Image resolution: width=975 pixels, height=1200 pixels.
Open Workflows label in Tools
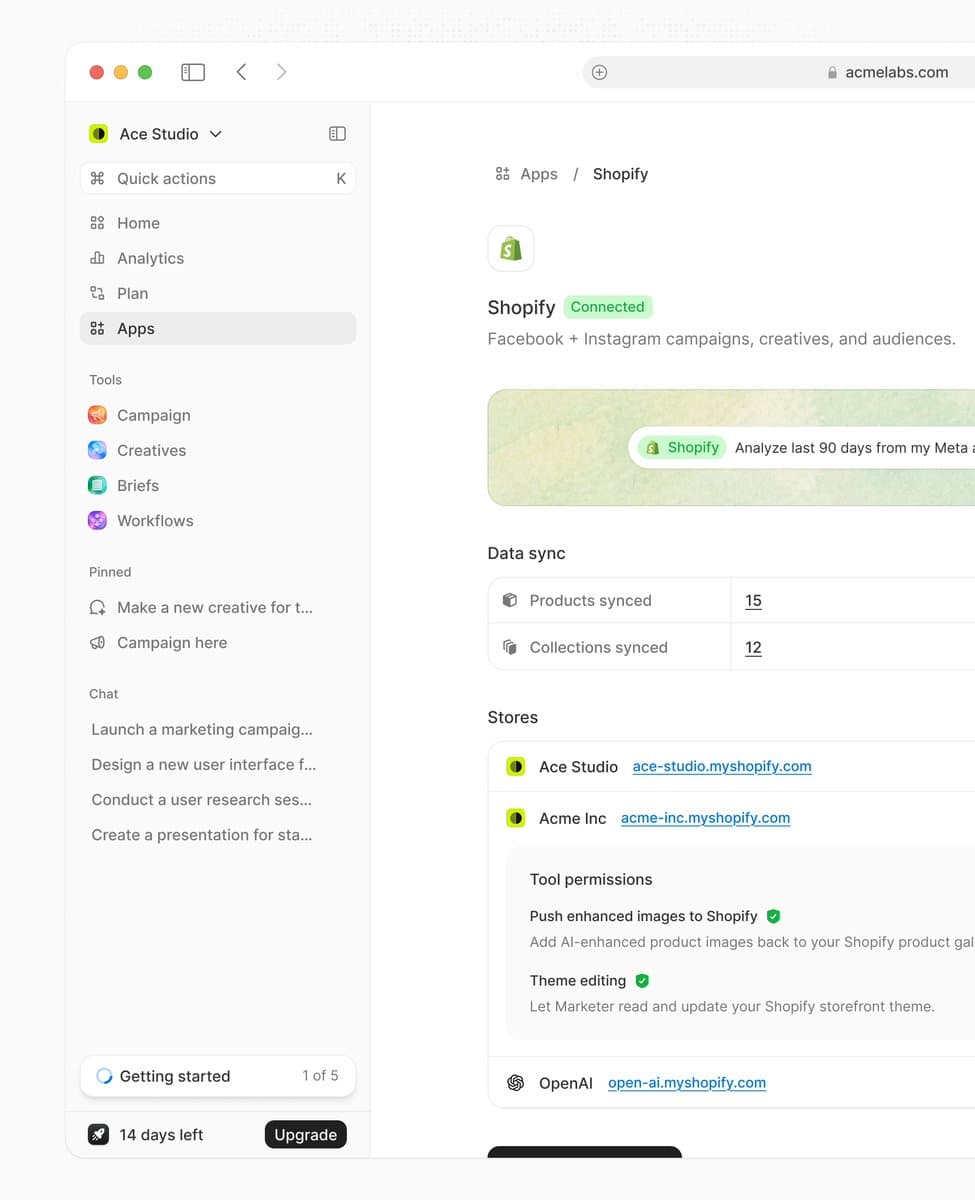(155, 520)
